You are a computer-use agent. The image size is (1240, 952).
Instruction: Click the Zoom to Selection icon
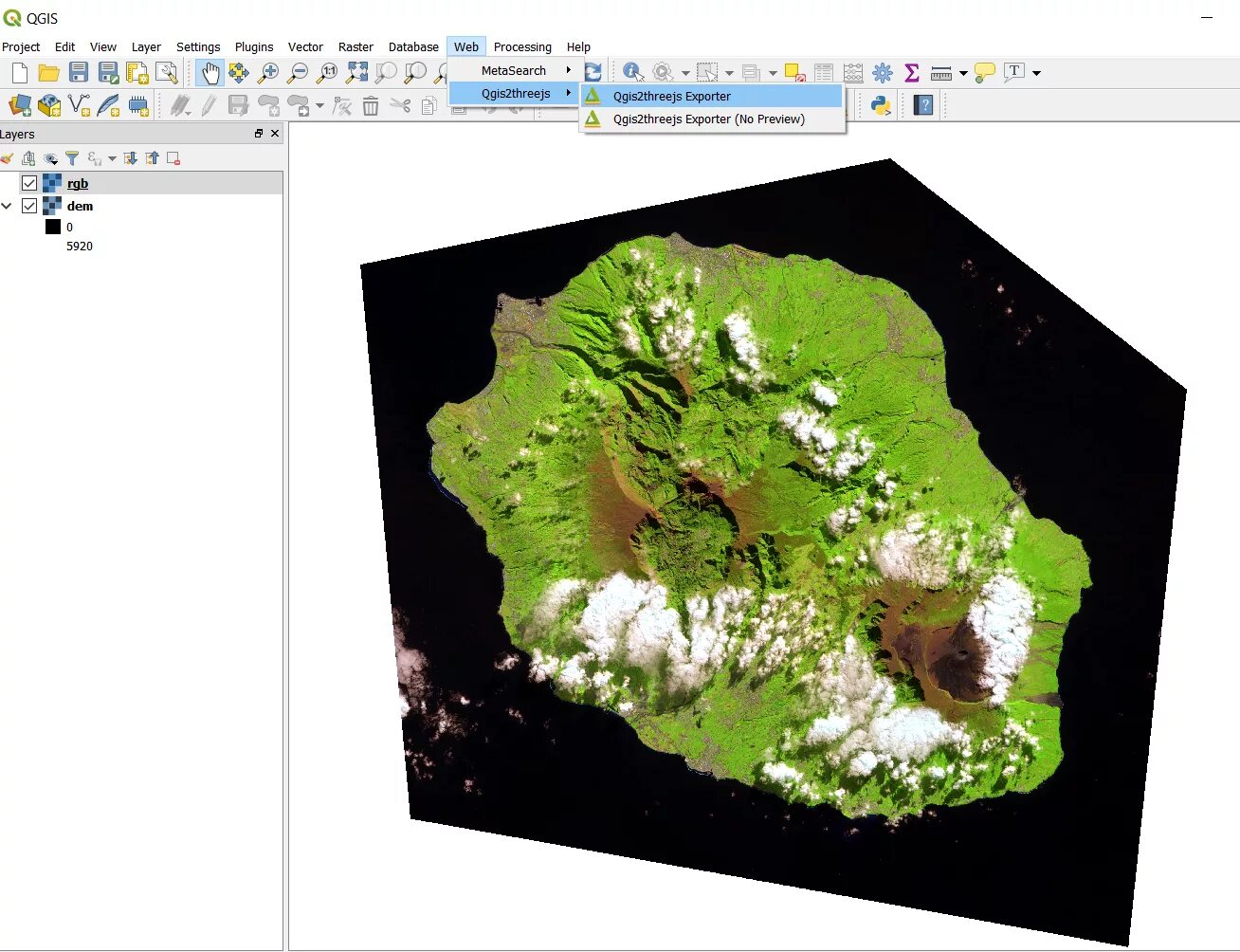(386, 72)
